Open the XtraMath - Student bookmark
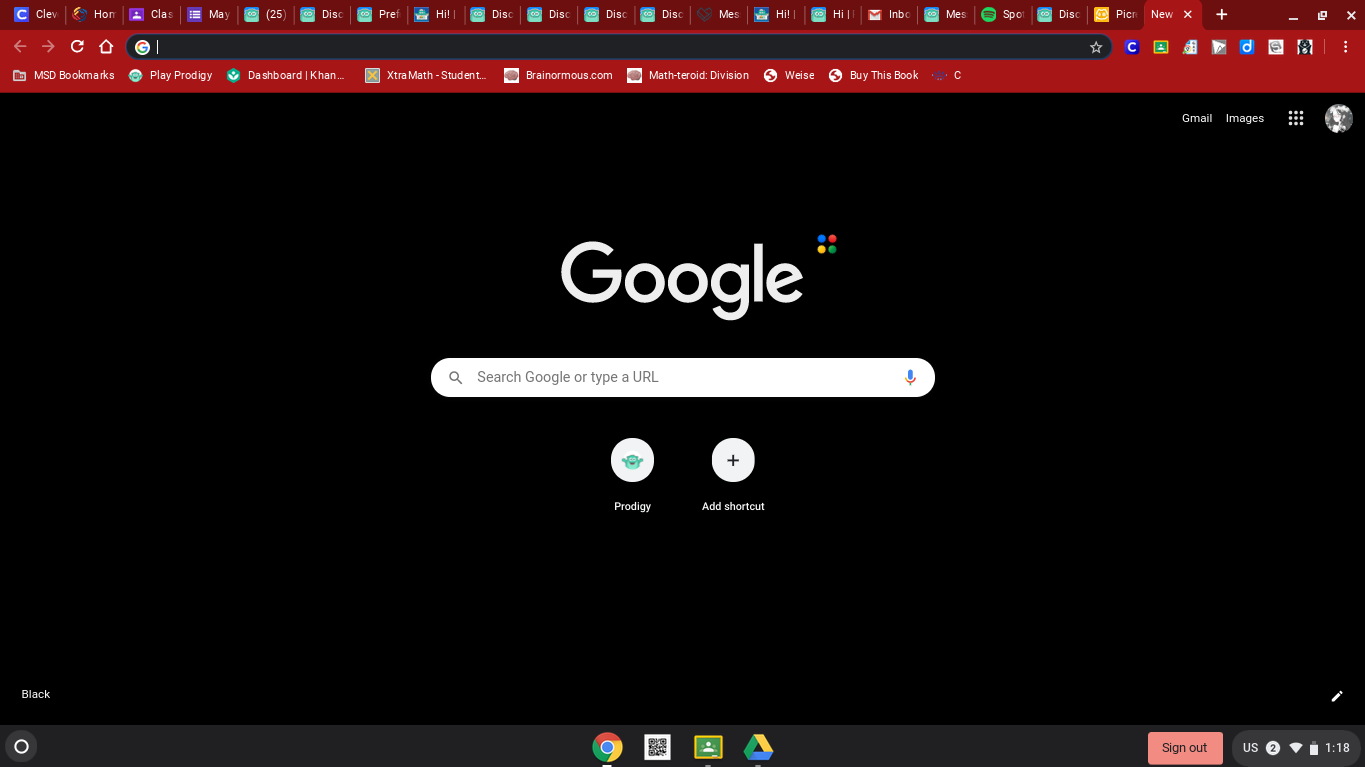The width and height of the screenshot is (1365, 767). tap(427, 75)
